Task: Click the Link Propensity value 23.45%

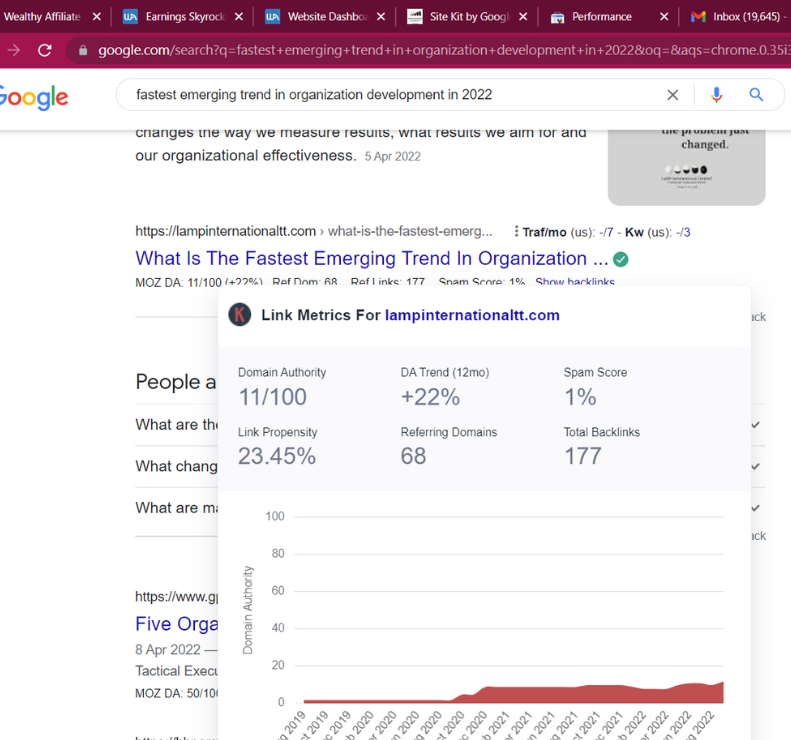Action: [277, 457]
